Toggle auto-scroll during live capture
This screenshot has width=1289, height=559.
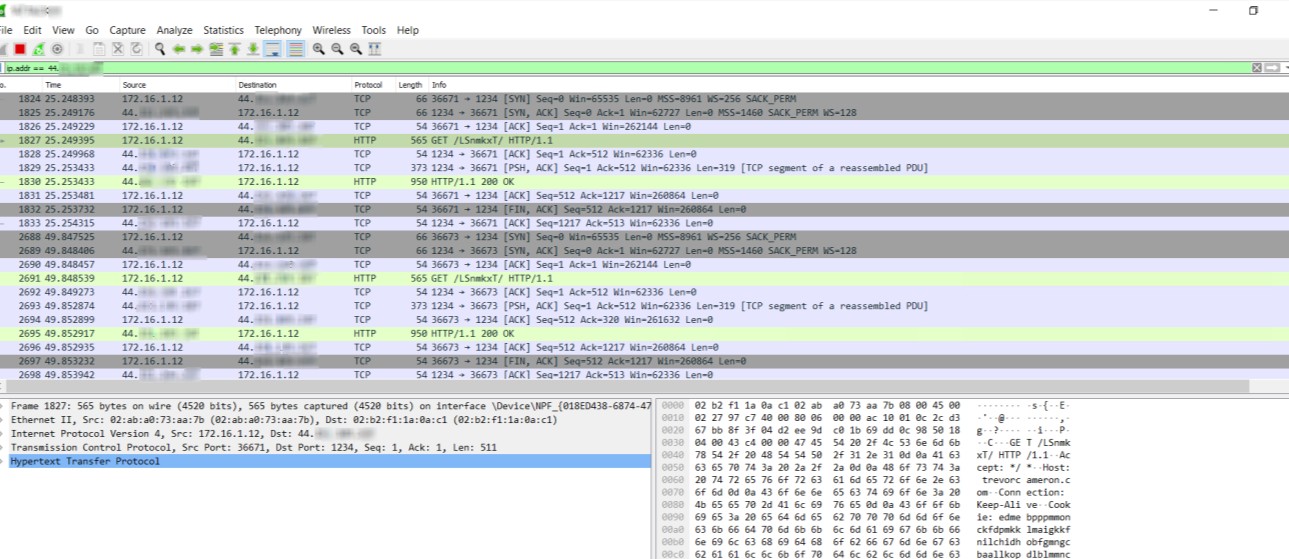point(274,48)
